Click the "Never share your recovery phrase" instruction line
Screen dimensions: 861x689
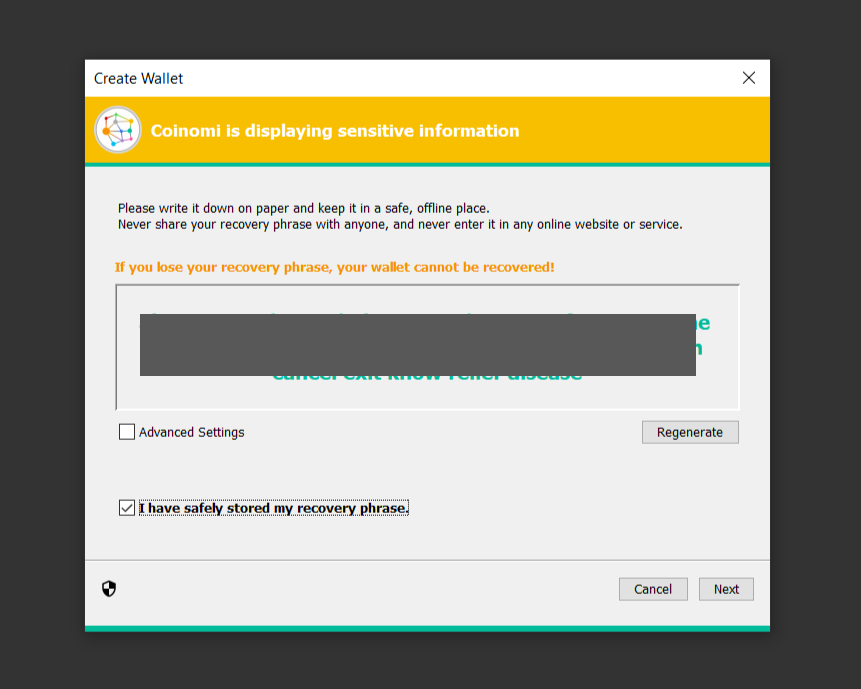[x=400, y=224]
